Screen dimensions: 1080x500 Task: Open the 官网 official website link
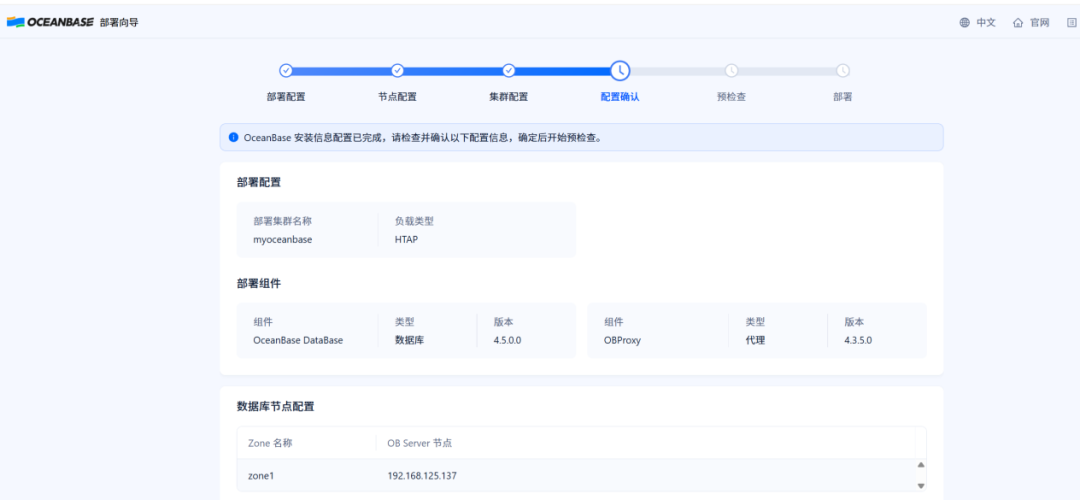coord(1039,23)
